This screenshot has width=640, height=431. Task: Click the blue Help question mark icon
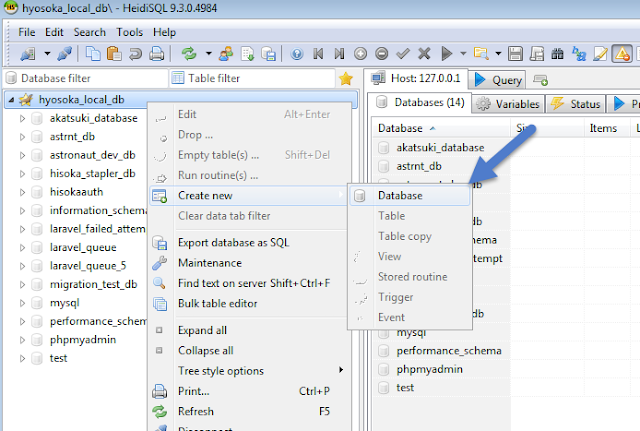pos(297,54)
